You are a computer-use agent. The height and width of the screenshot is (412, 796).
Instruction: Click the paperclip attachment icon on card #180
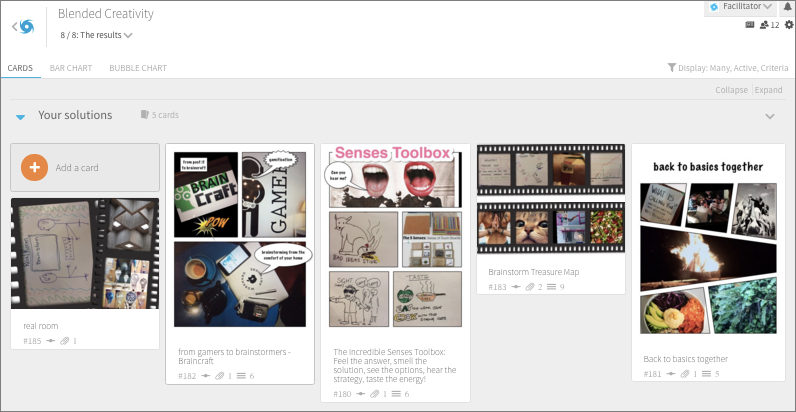(375, 394)
